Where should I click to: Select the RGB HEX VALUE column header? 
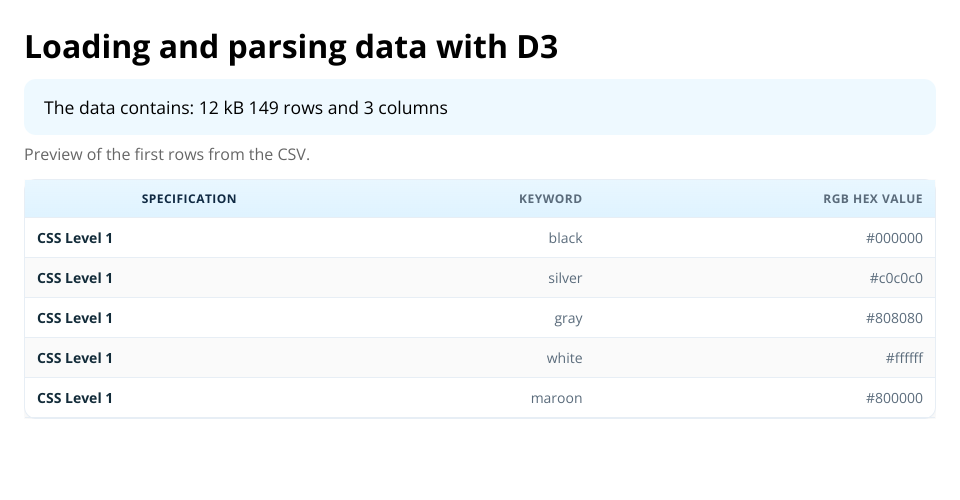(873, 199)
